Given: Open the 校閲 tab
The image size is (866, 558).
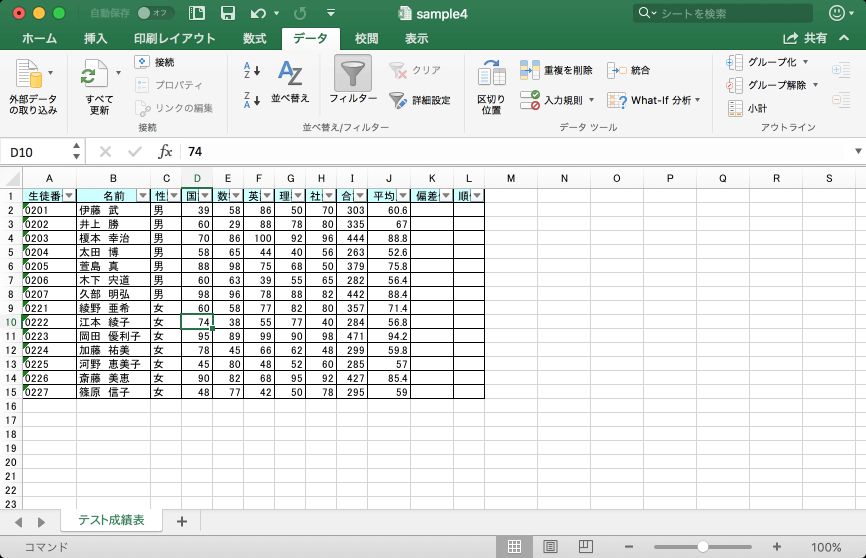Looking at the screenshot, I should (x=367, y=38).
